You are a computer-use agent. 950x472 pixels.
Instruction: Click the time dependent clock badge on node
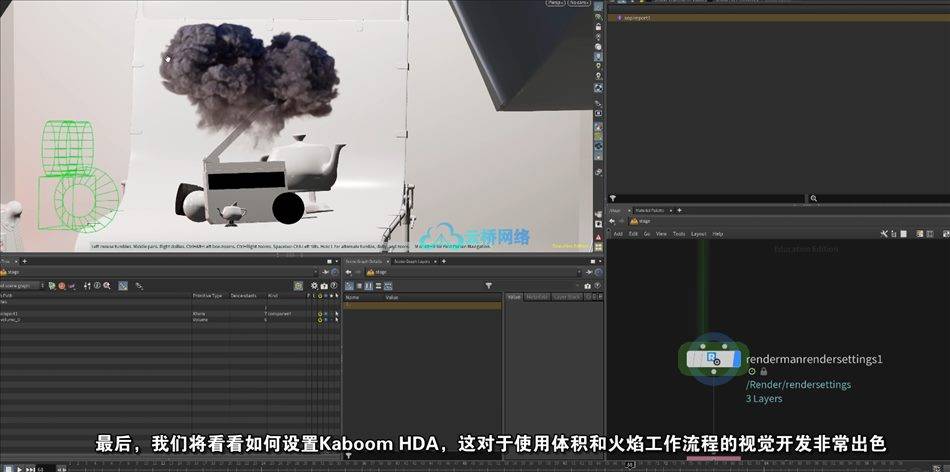[x=752, y=371]
